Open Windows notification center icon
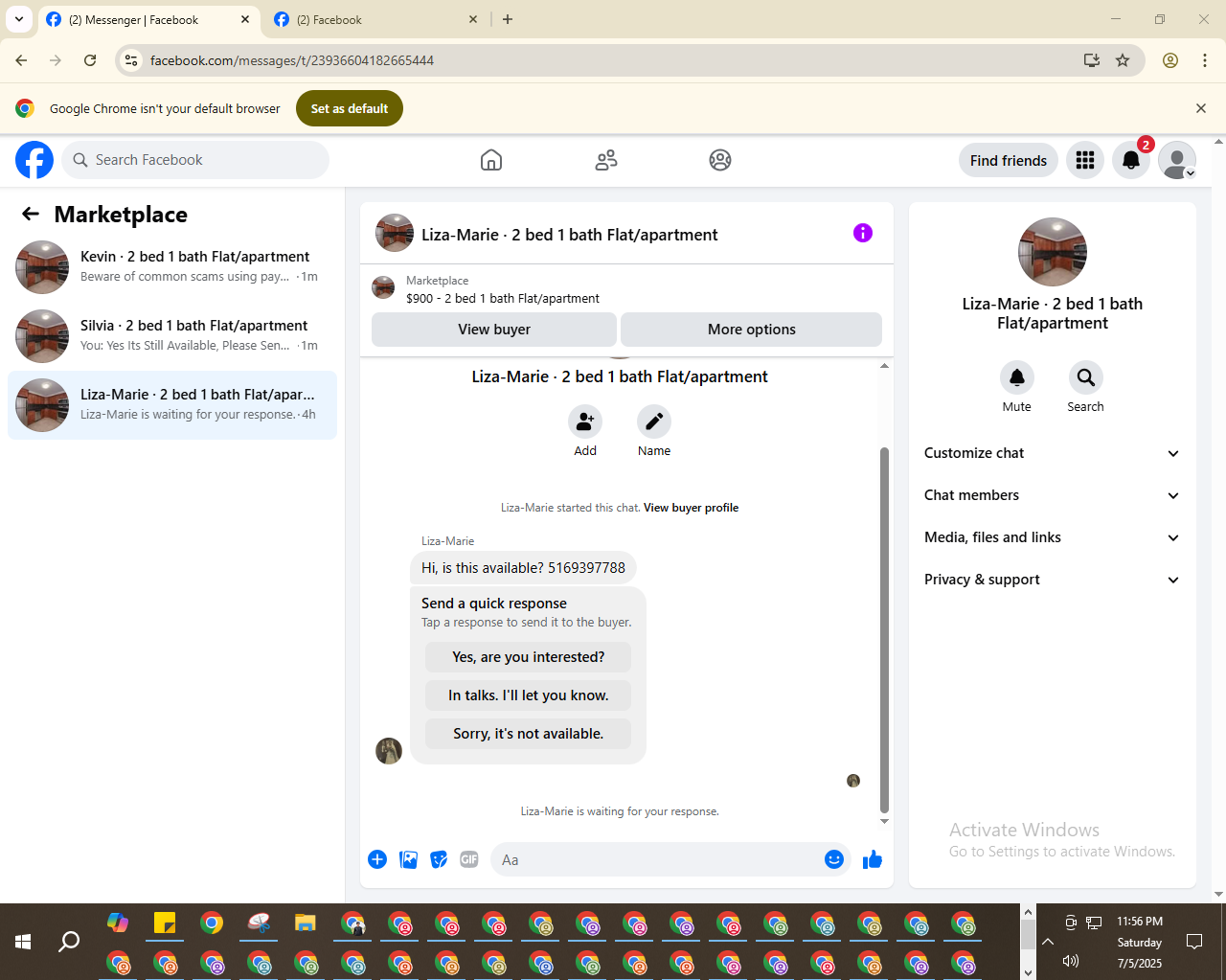This screenshot has height=980, width=1226. 1194,942
